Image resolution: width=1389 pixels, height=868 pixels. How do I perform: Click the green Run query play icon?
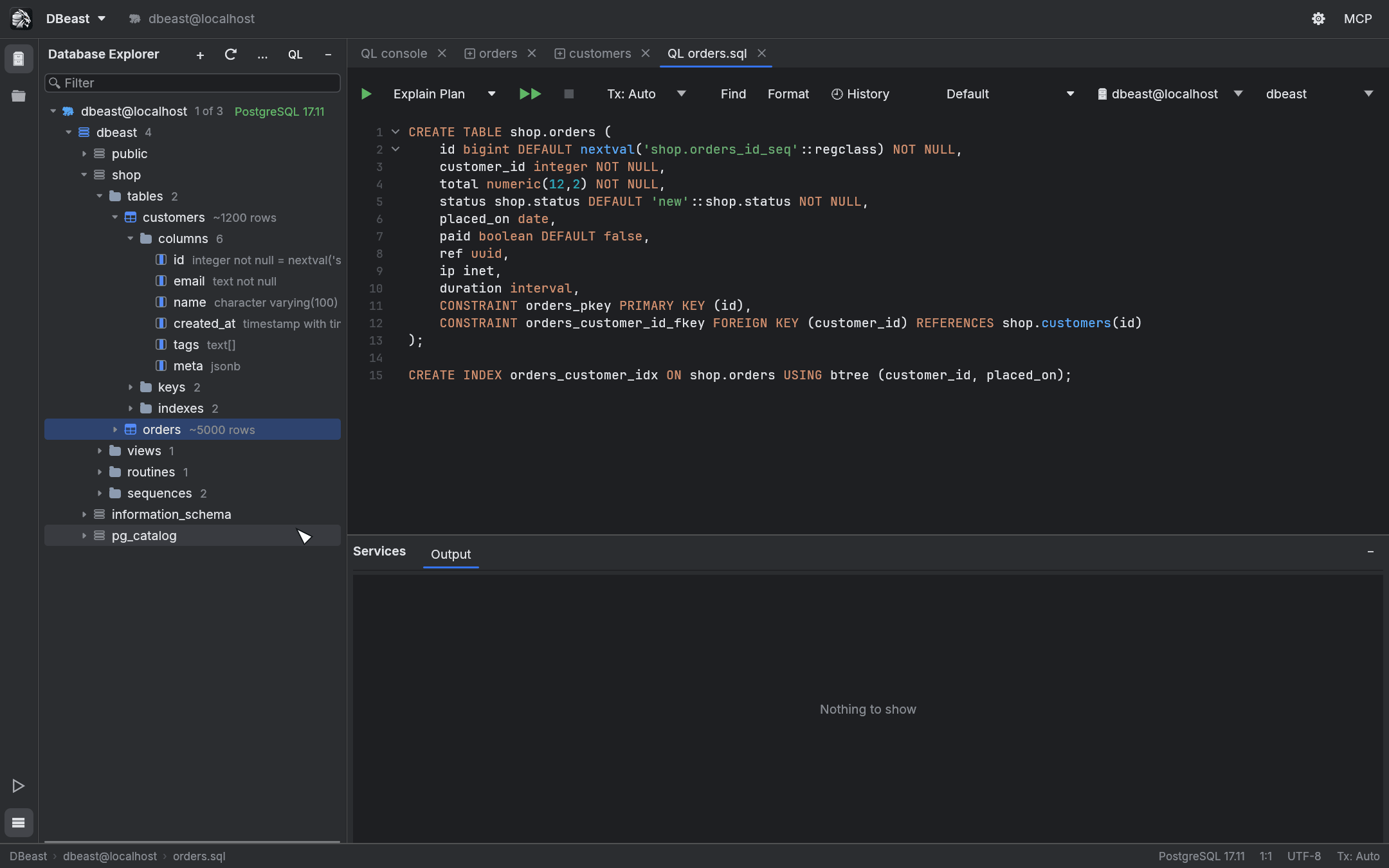pyautogui.click(x=366, y=94)
